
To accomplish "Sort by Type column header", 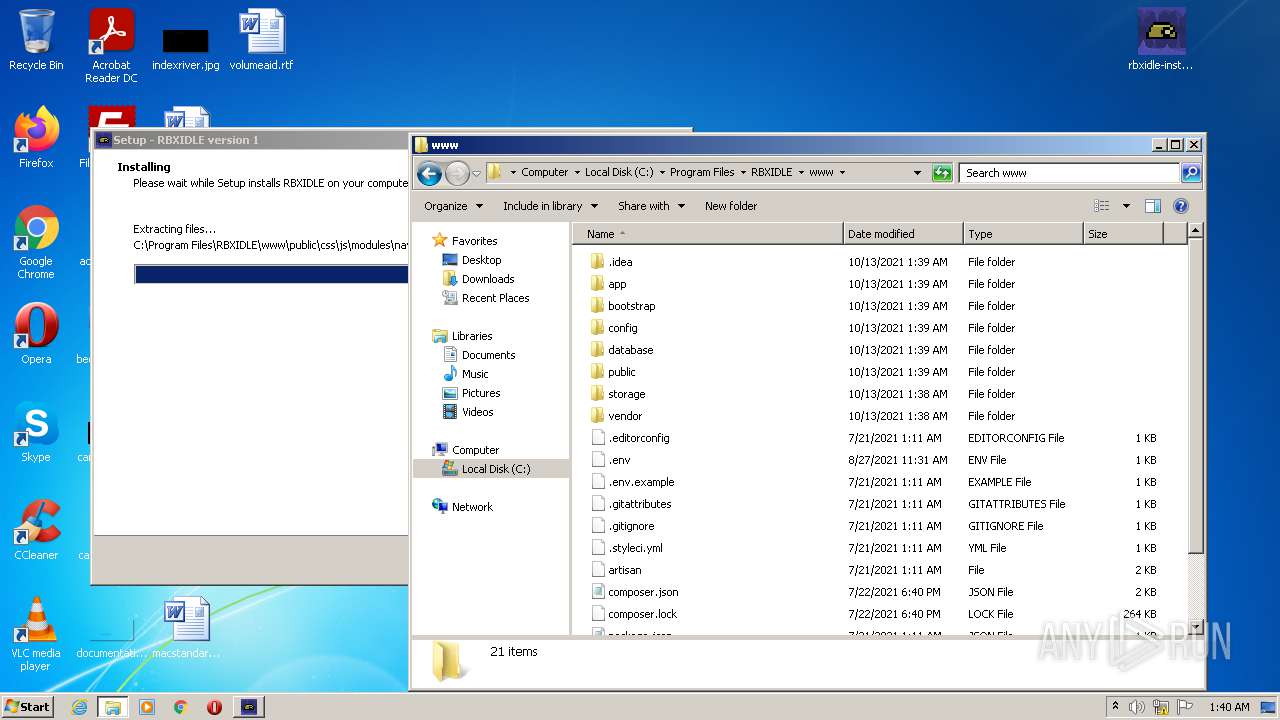I will coord(1023,234).
